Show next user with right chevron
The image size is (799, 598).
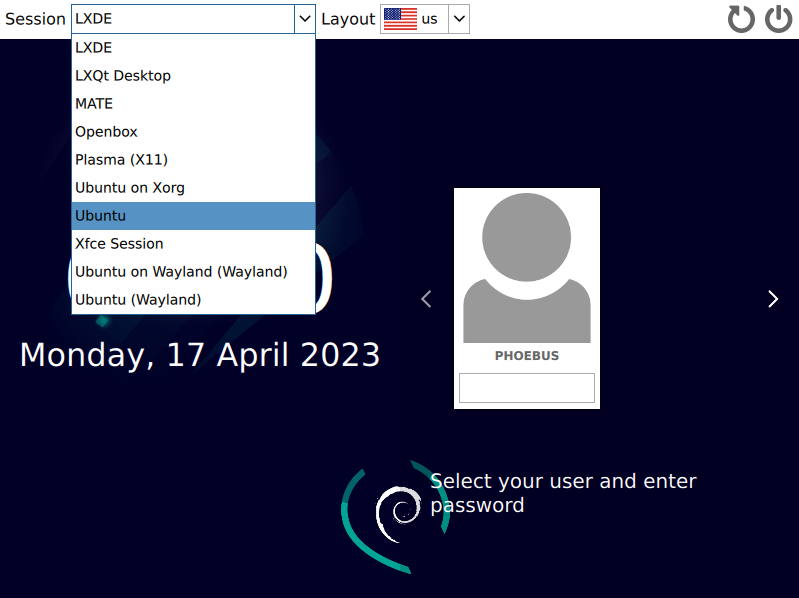773,299
